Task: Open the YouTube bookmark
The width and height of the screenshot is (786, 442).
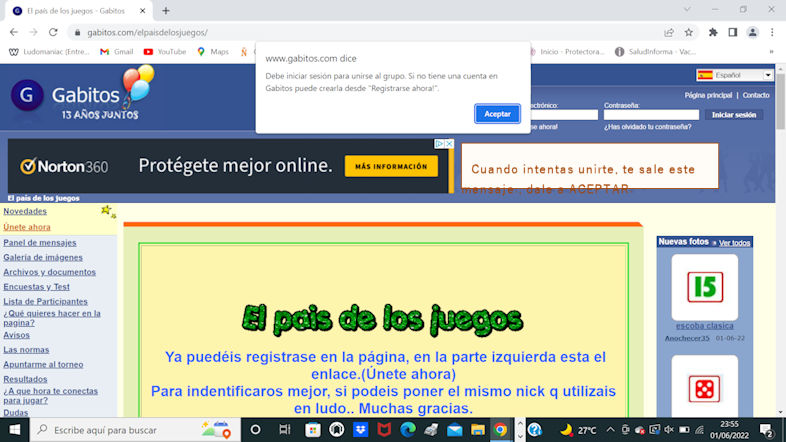Action: point(164,52)
